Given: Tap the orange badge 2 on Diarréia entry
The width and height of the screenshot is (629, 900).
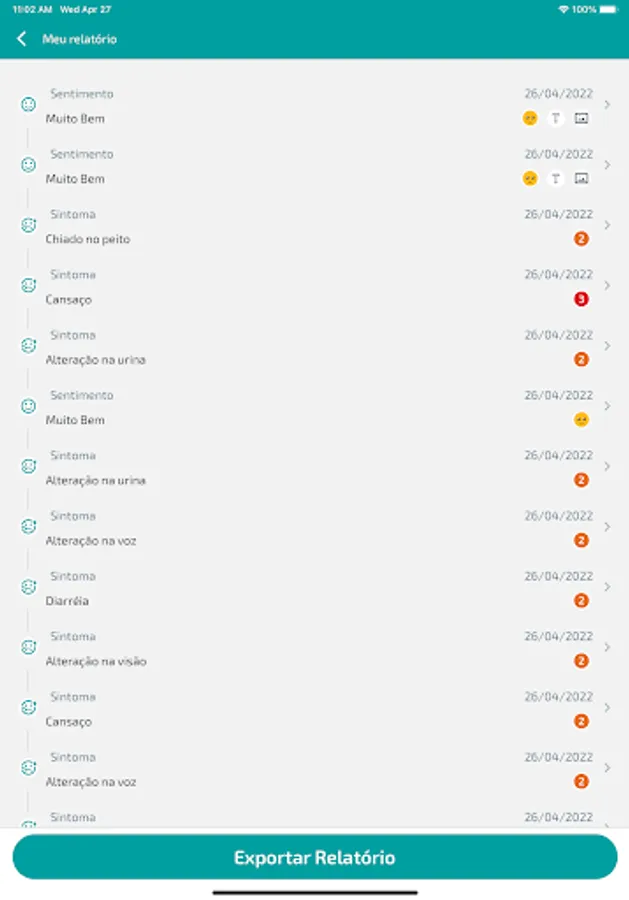Looking at the screenshot, I should pos(581,598).
